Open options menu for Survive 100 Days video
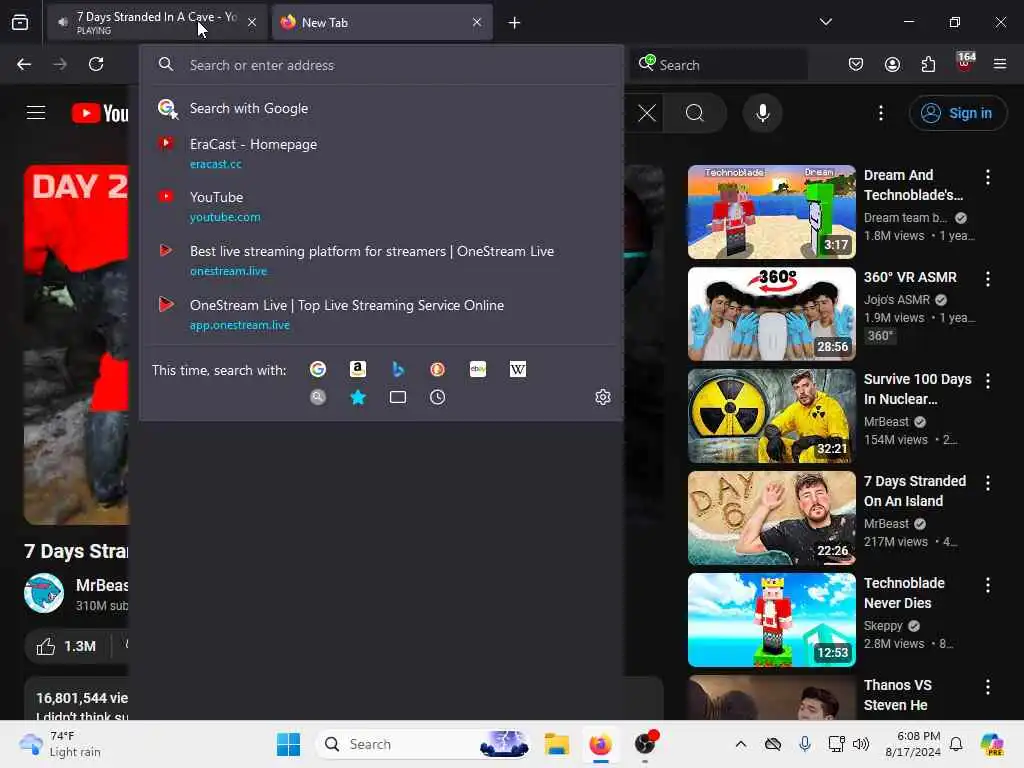 pyautogui.click(x=987, y=381)
